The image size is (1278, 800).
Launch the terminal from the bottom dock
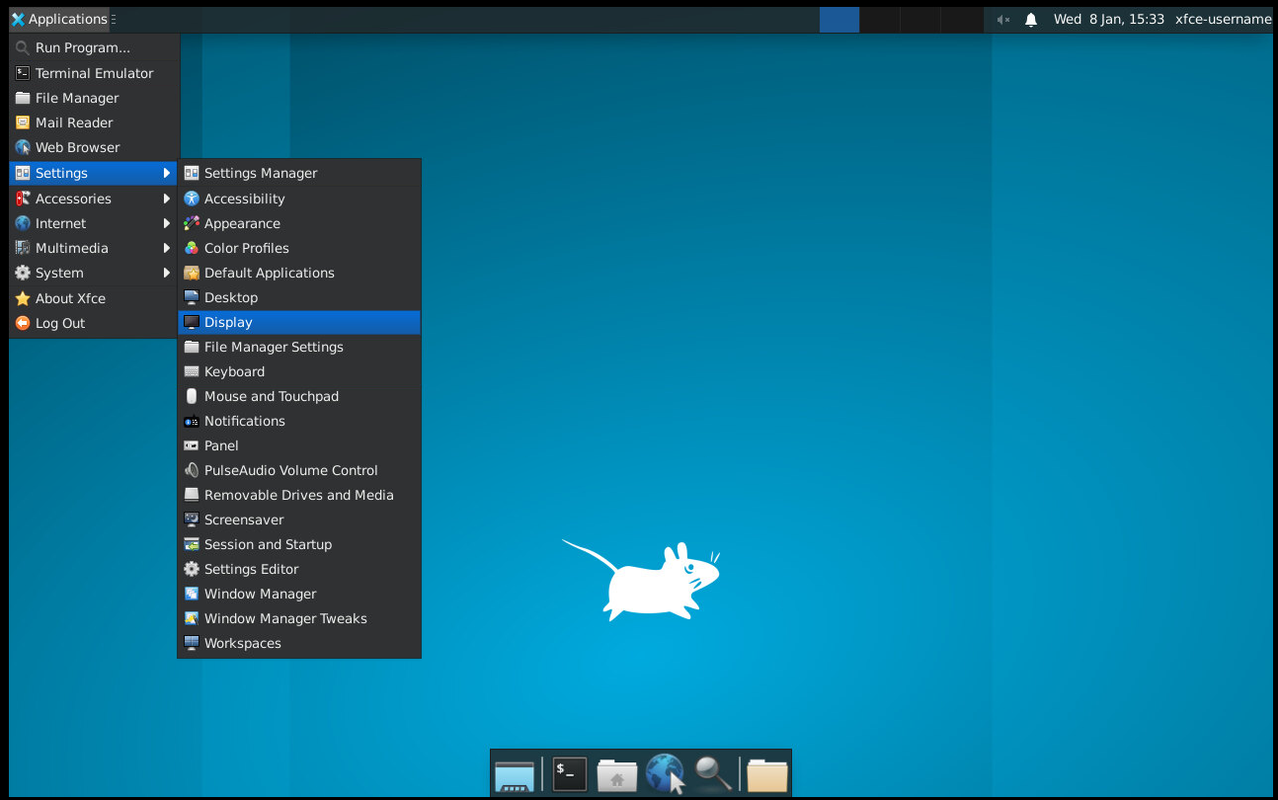tap(570, 774)
